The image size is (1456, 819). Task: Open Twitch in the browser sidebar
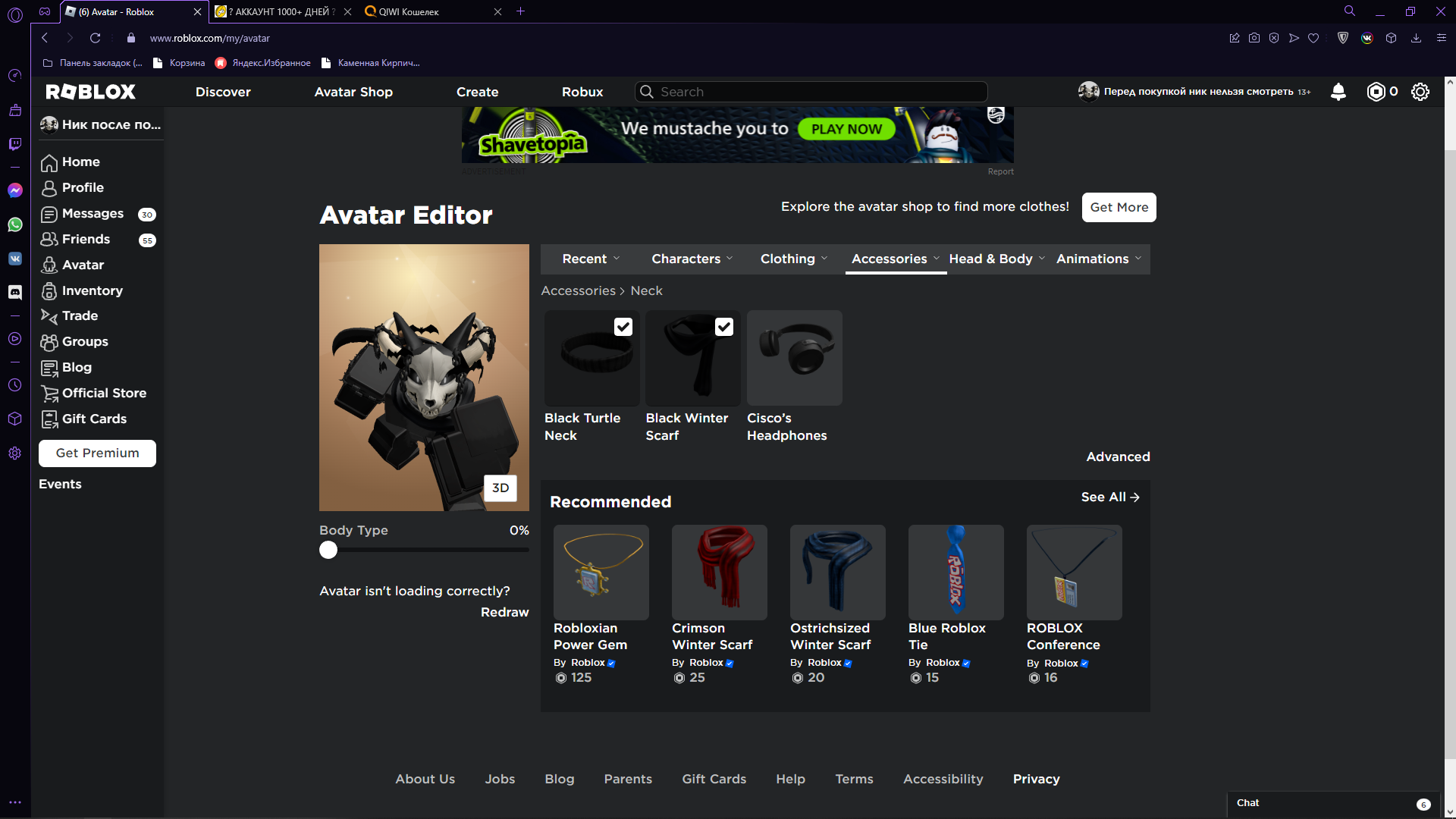[x=15, y=143]
